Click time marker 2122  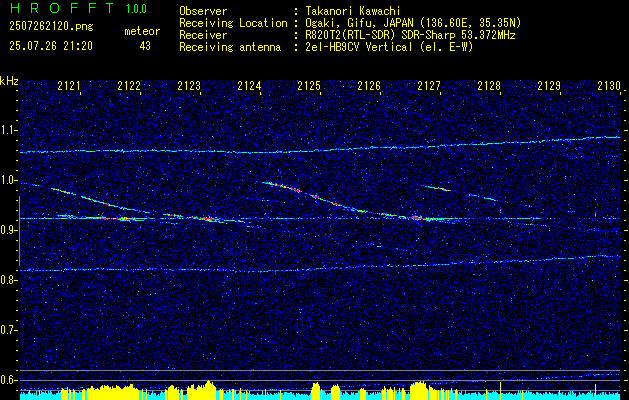click(129, 86)
